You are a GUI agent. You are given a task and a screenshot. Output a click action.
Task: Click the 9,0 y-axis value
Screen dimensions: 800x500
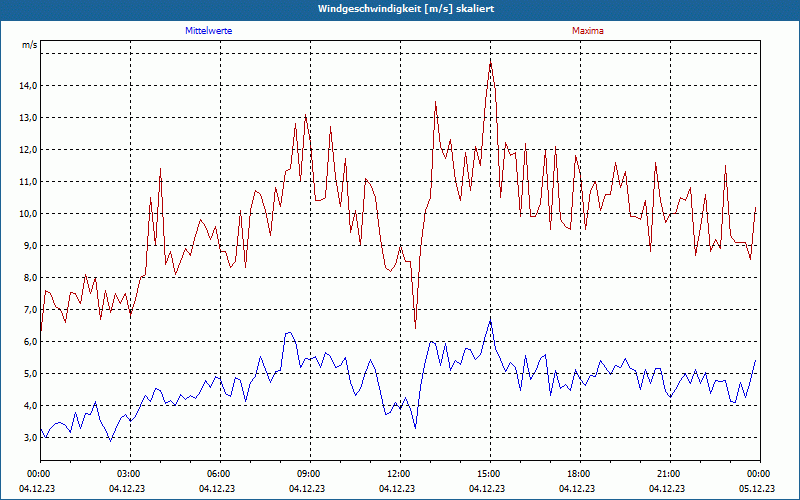pyautogui.click(x=31, y=246)
